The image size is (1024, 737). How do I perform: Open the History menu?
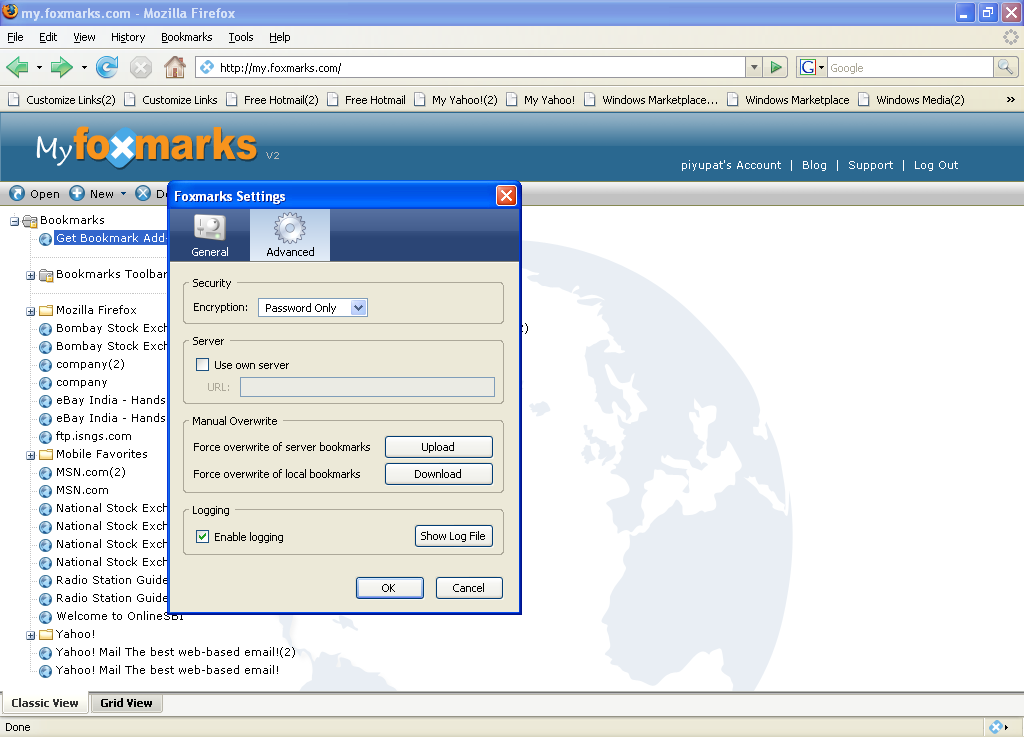tap(127, 37)
